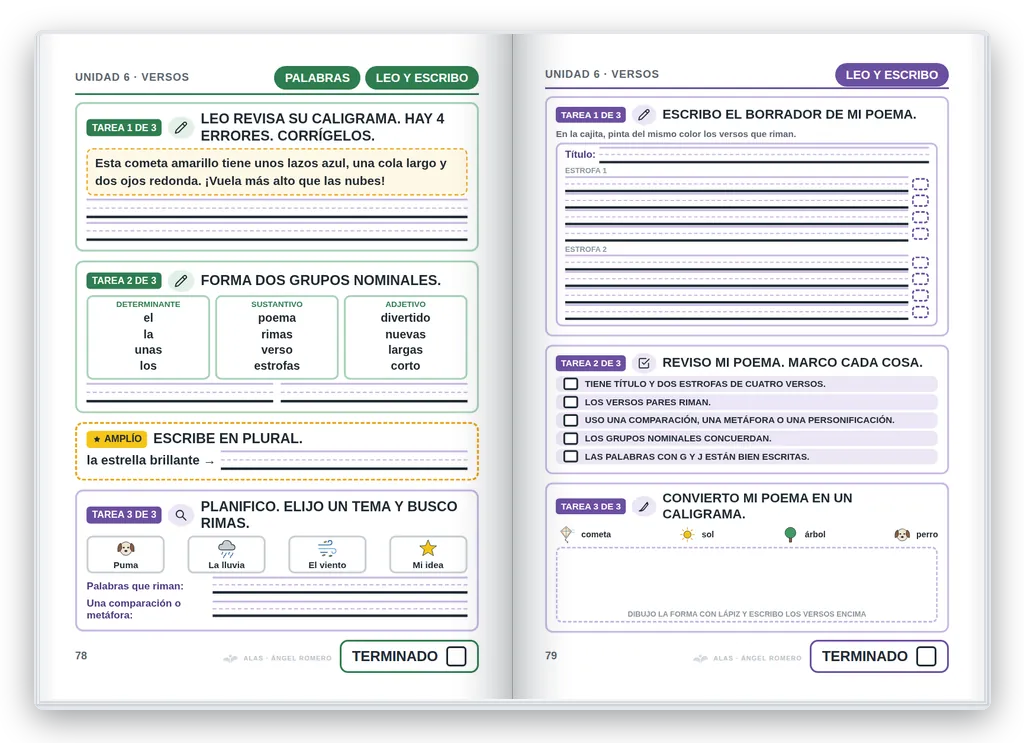Check the TERMINADO box on page 78
The image size is (1024, 743).
point(456,656)
